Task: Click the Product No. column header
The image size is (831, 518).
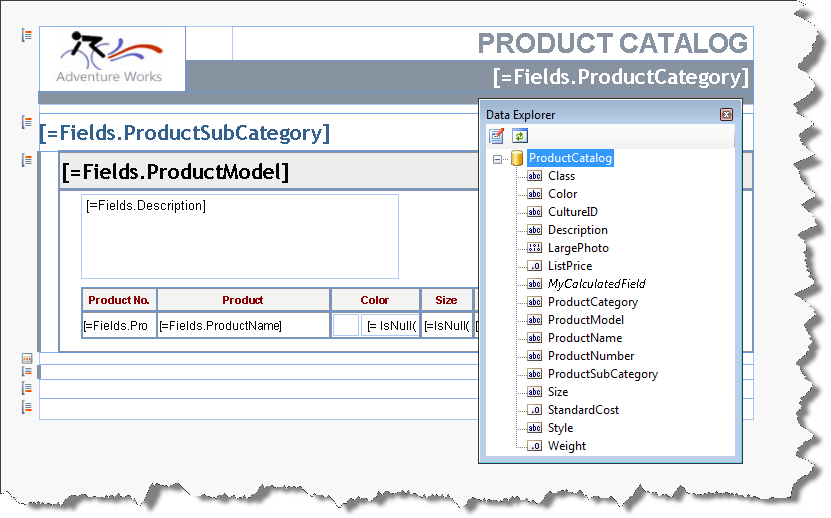Action: point(119,300)
